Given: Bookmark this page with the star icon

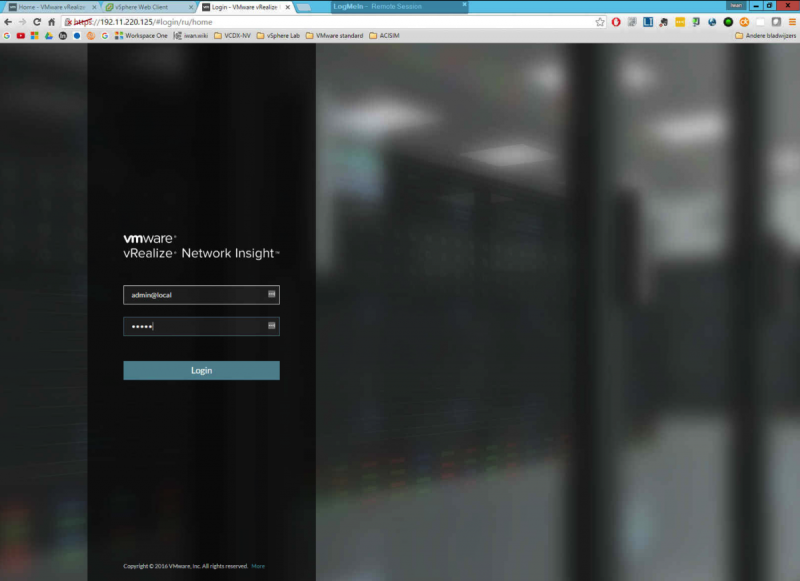Looking at the screenshot, I should point(600,21).
